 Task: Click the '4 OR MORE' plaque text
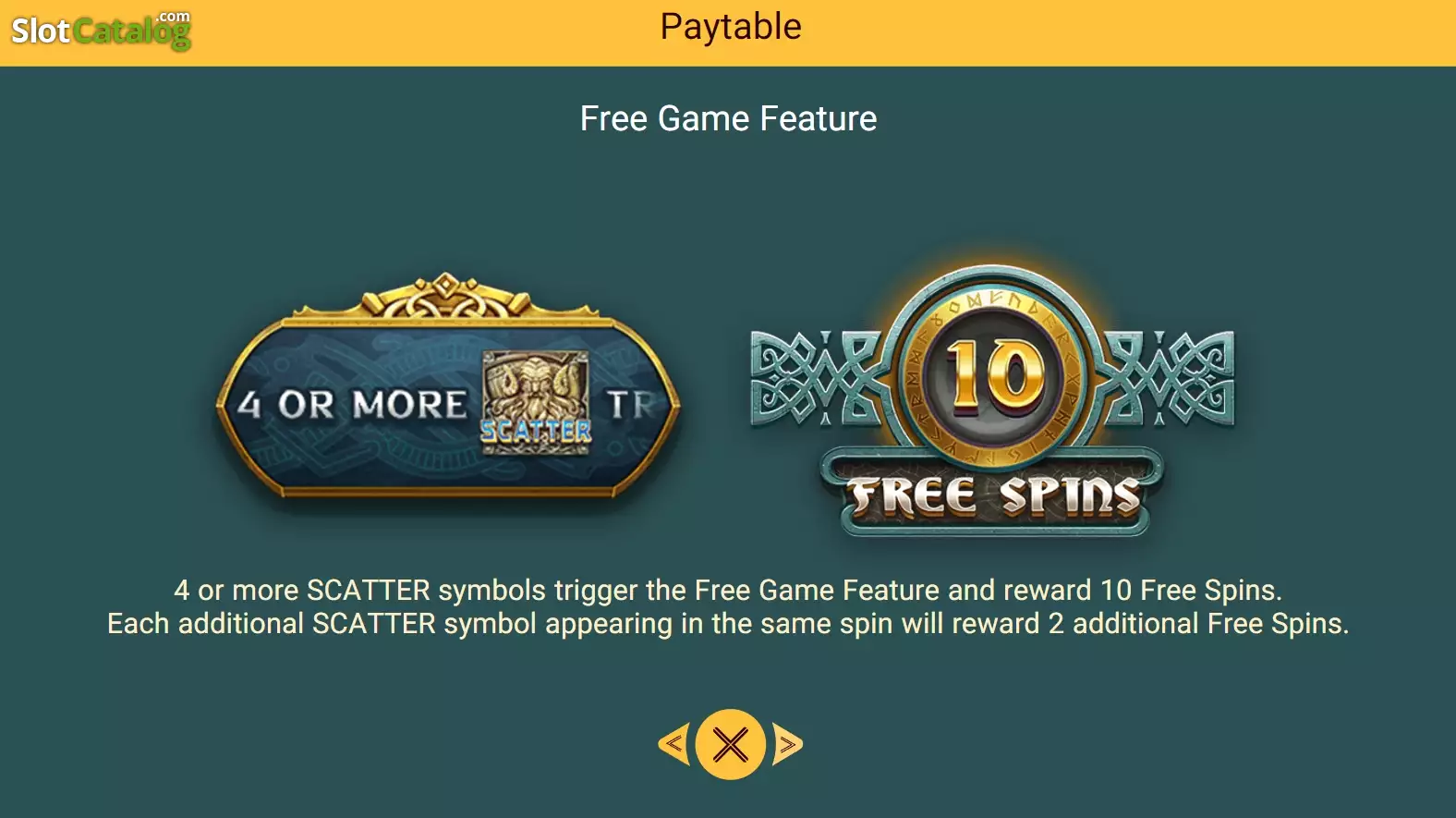click(x=352, y=405)
